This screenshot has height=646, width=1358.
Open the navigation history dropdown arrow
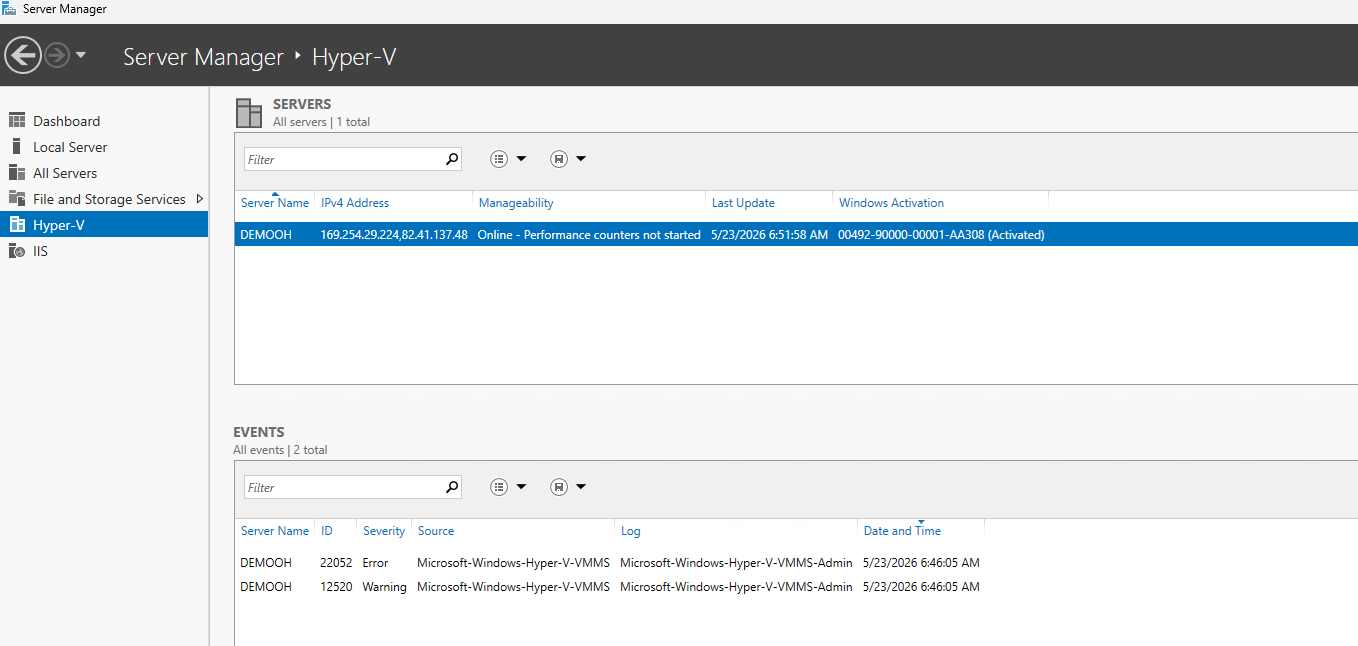[81, 55]
